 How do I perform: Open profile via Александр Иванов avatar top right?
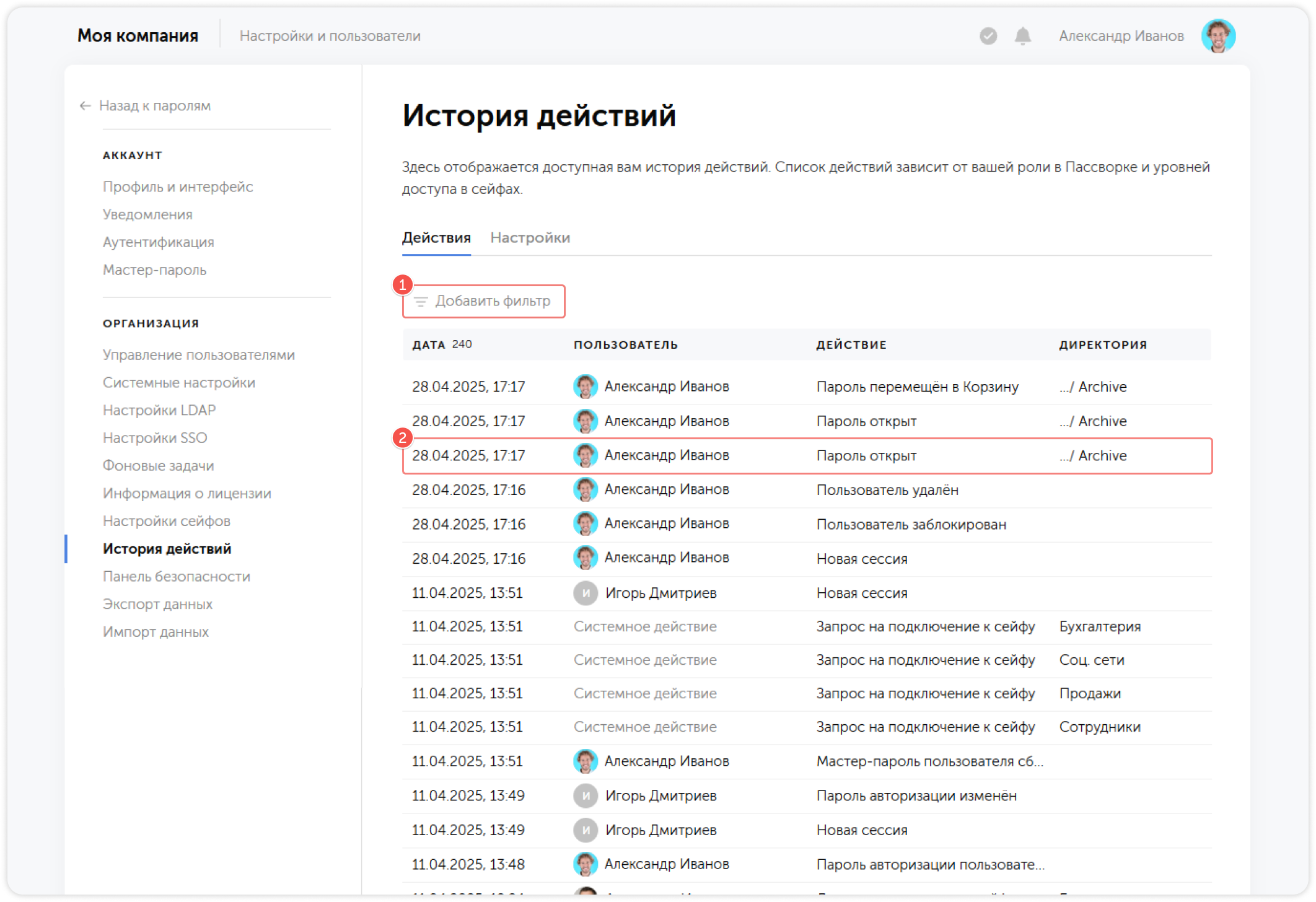(1218, 36)
